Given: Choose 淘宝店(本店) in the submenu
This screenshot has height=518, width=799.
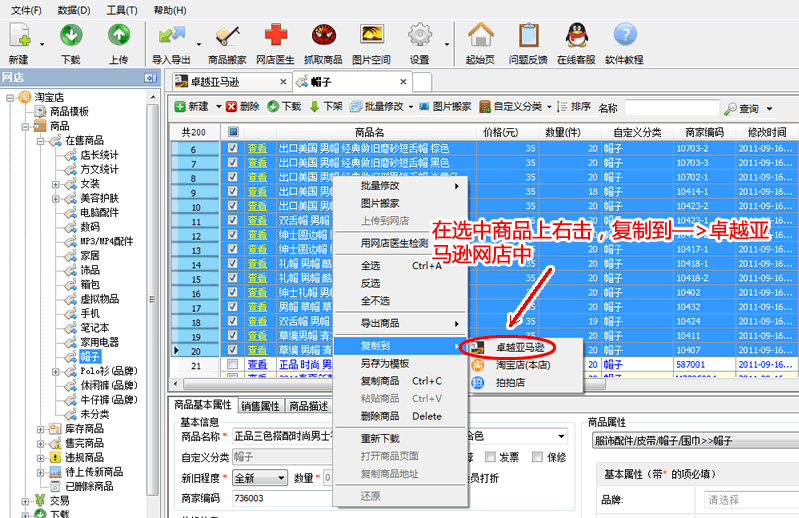Looking at the screenshot, I should (x=525, y=365).
